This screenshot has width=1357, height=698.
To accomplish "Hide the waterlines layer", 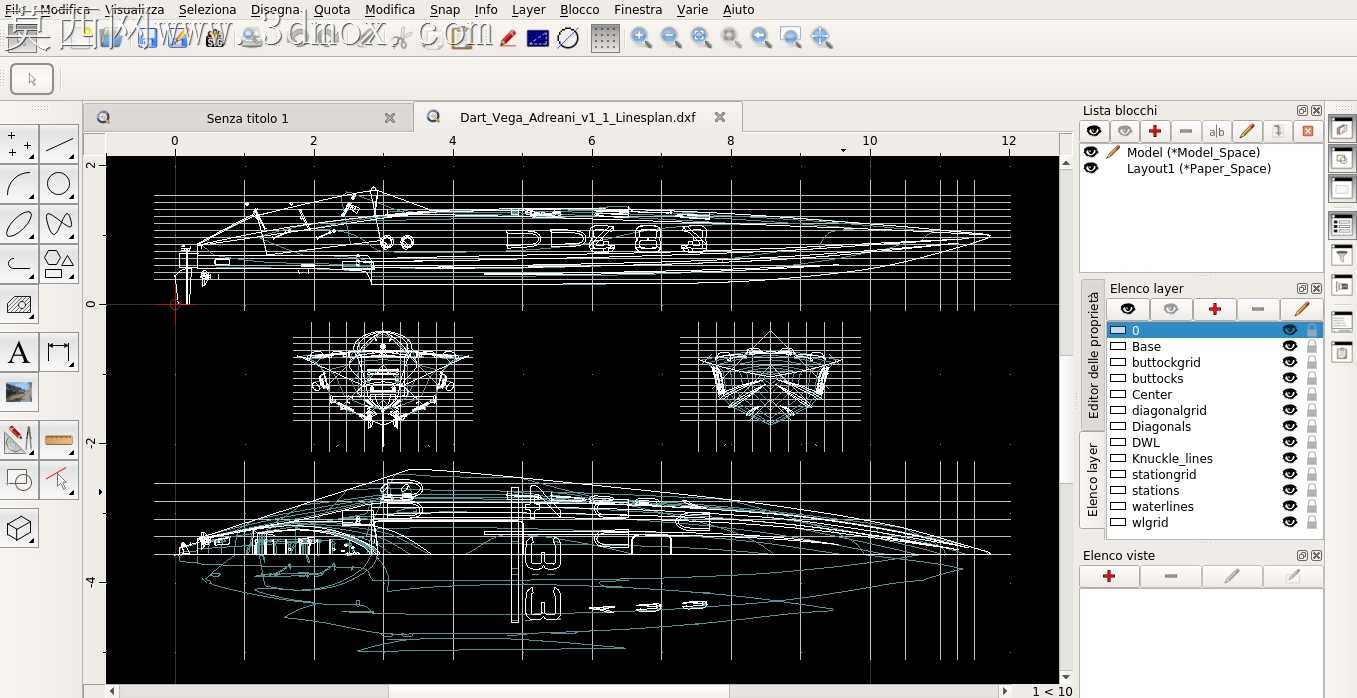I will point(1290,506).
